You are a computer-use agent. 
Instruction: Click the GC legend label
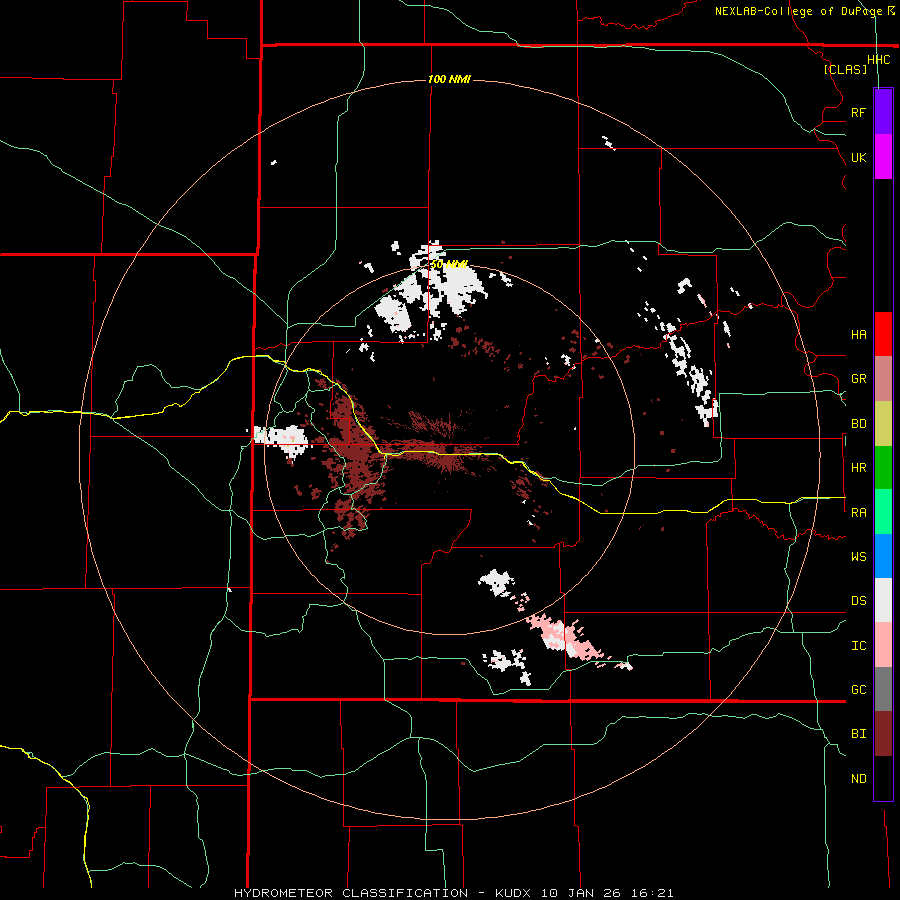[859, 690]
